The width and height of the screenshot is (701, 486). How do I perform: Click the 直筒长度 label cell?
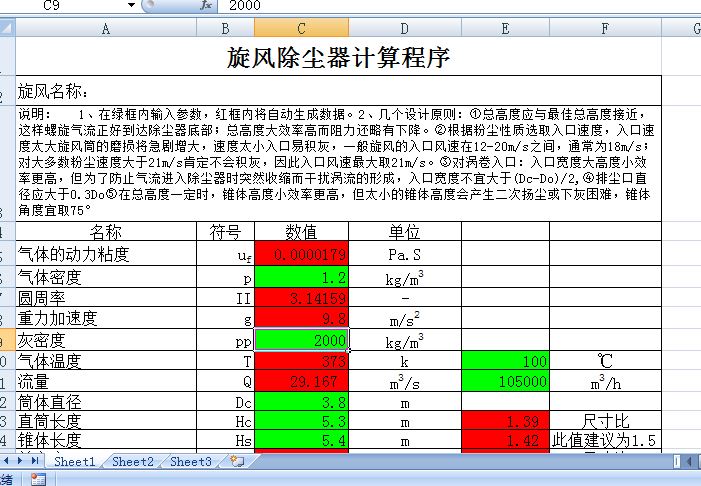106,420
